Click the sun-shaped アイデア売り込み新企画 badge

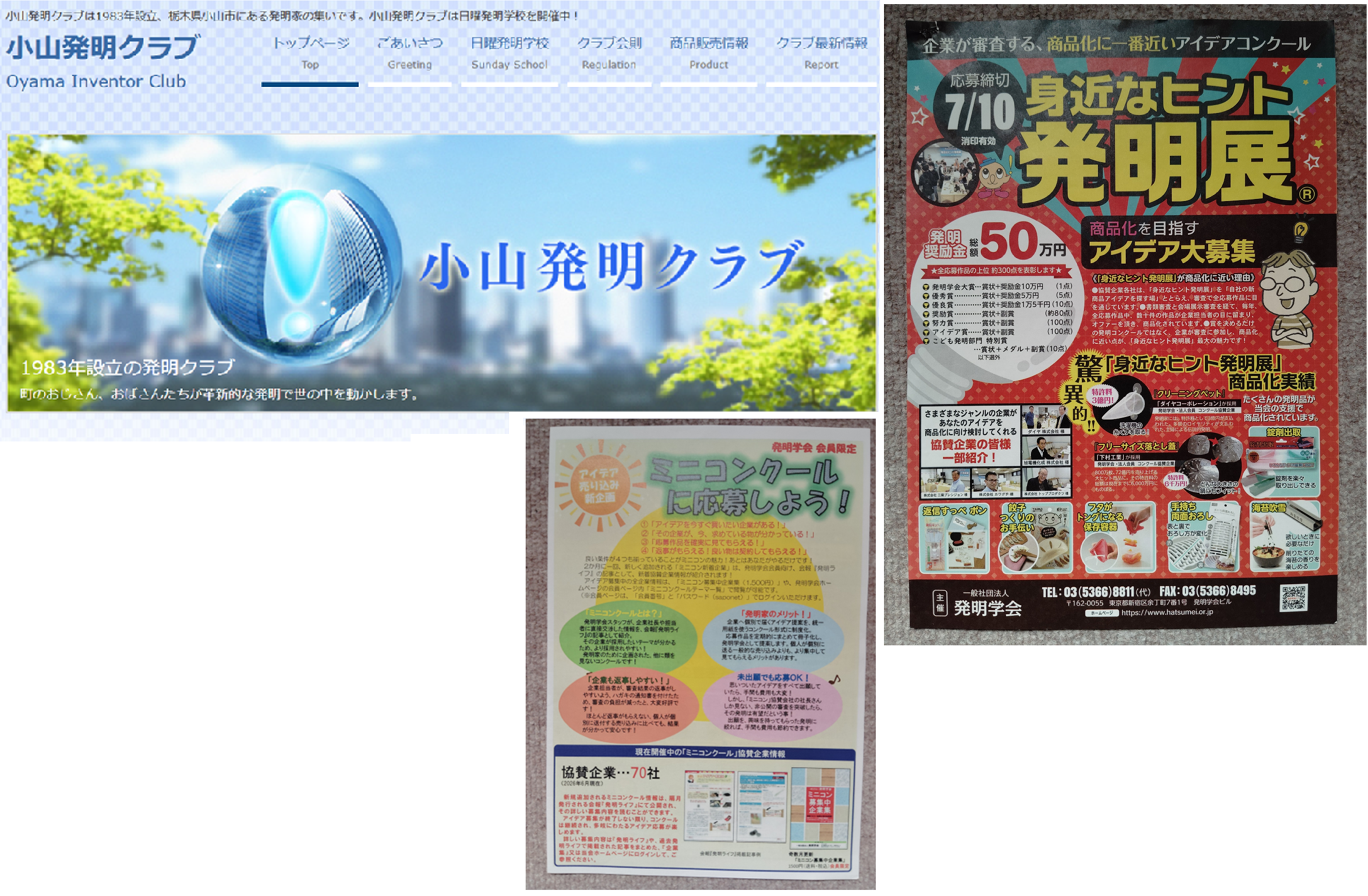pyautogui.click(x=599, y=486)
